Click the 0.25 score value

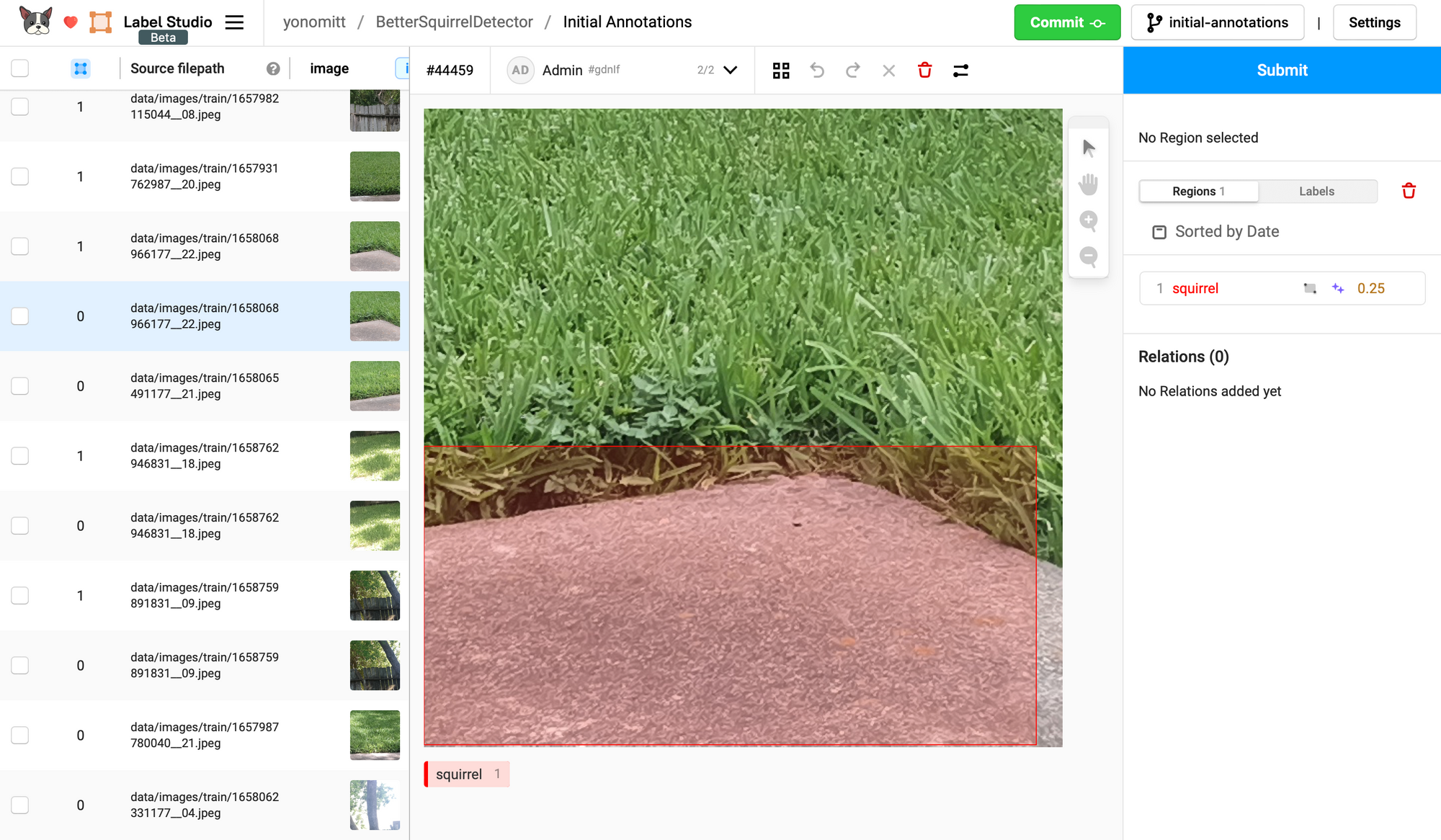coord(1371,288)
